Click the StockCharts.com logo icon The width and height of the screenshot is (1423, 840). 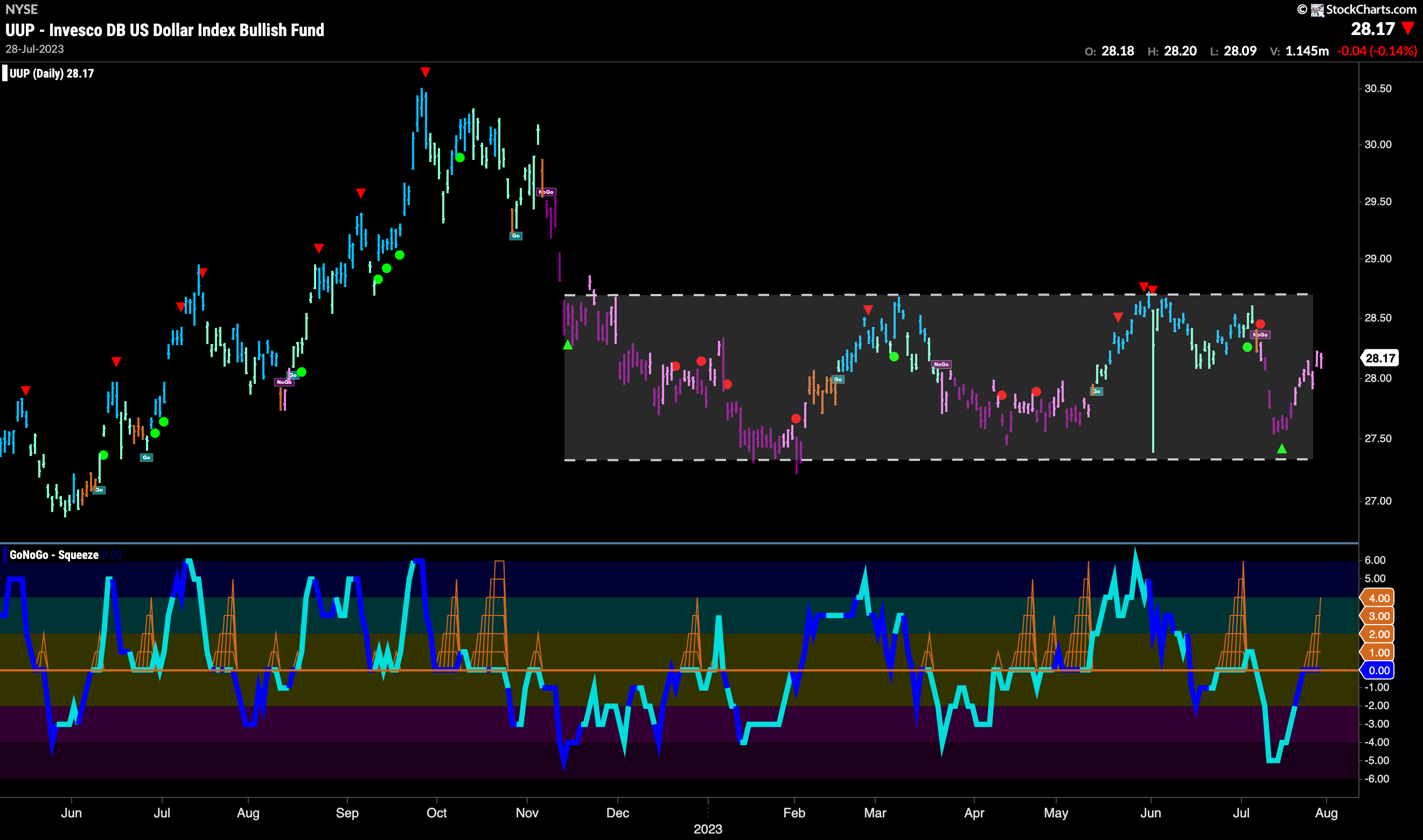[x=1318, y=10]
